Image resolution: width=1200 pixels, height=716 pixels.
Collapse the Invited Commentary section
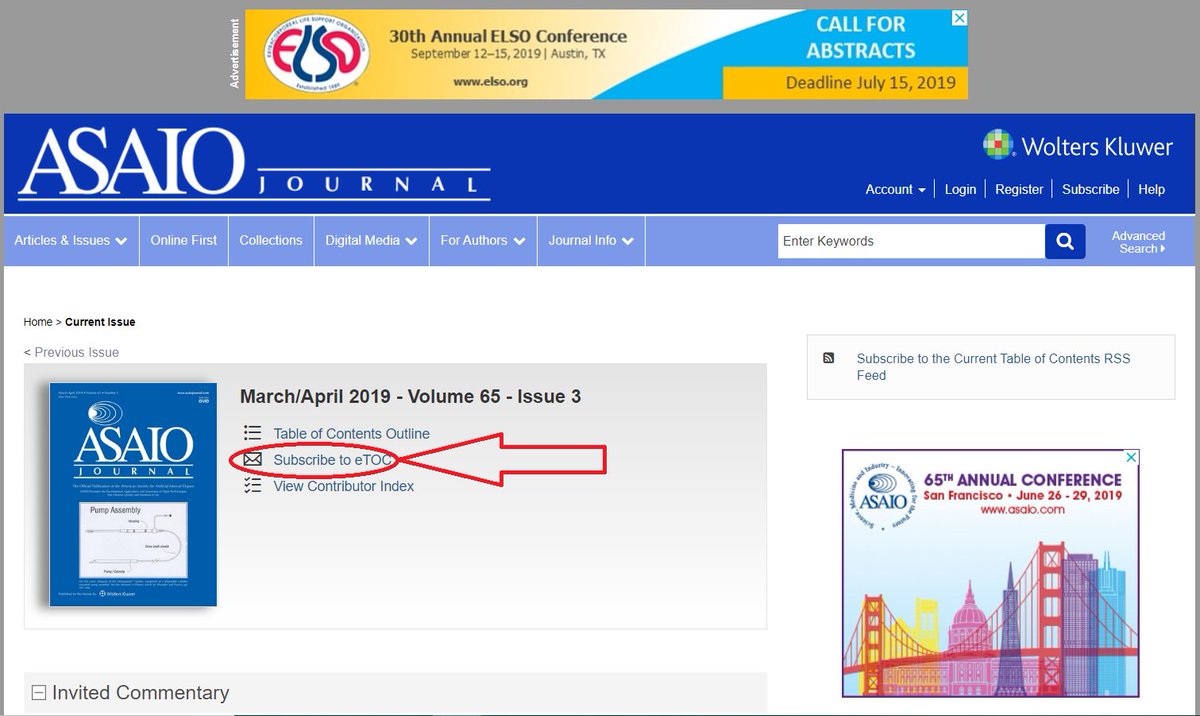pos(37,692)
